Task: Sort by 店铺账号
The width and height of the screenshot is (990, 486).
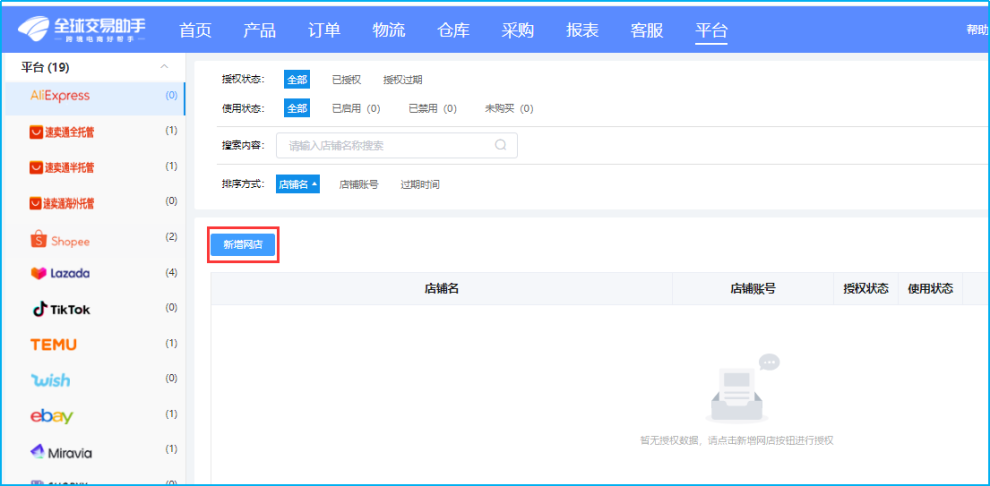Action: (359, 185)
